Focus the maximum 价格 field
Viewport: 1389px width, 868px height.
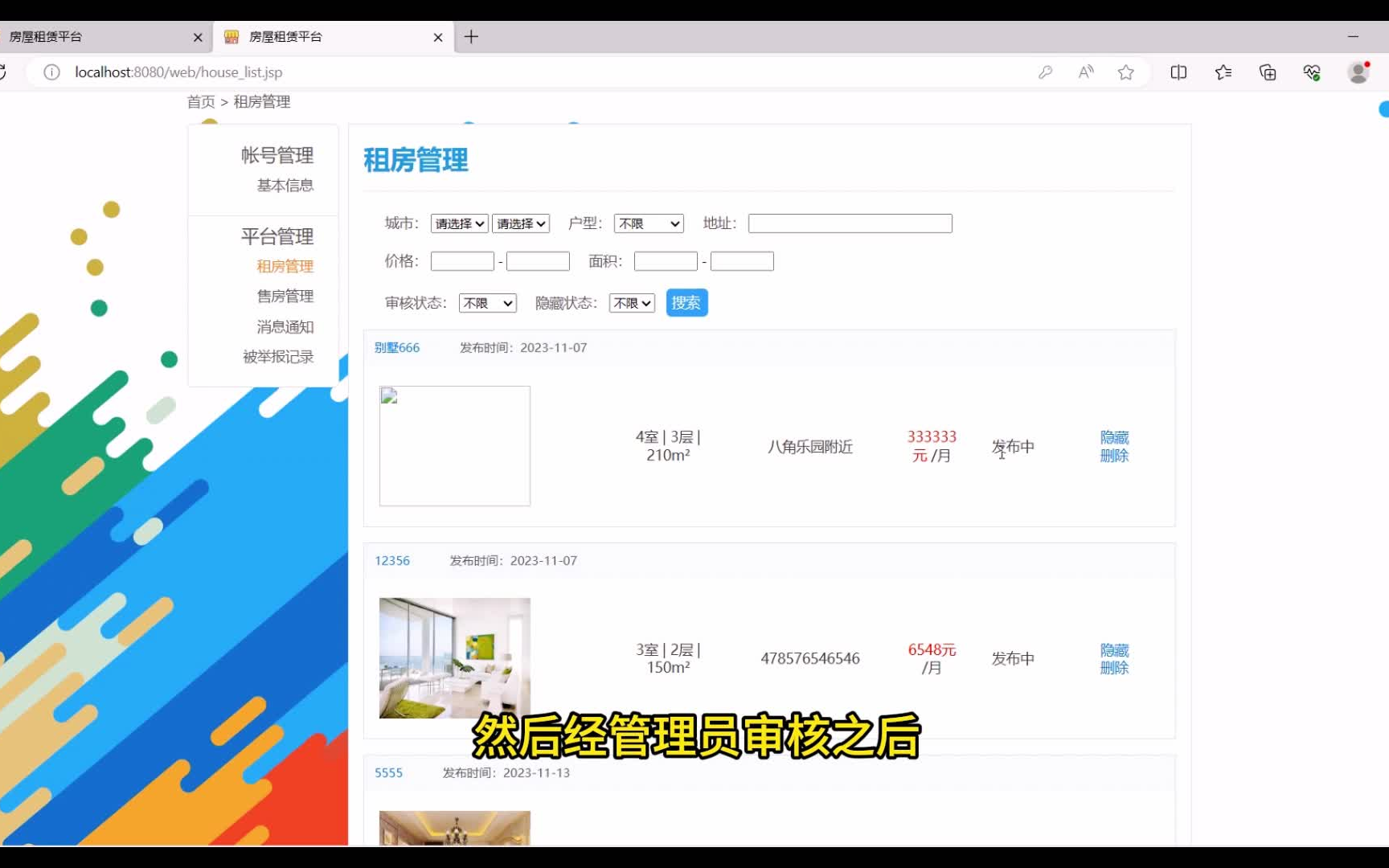pos(538,261)
